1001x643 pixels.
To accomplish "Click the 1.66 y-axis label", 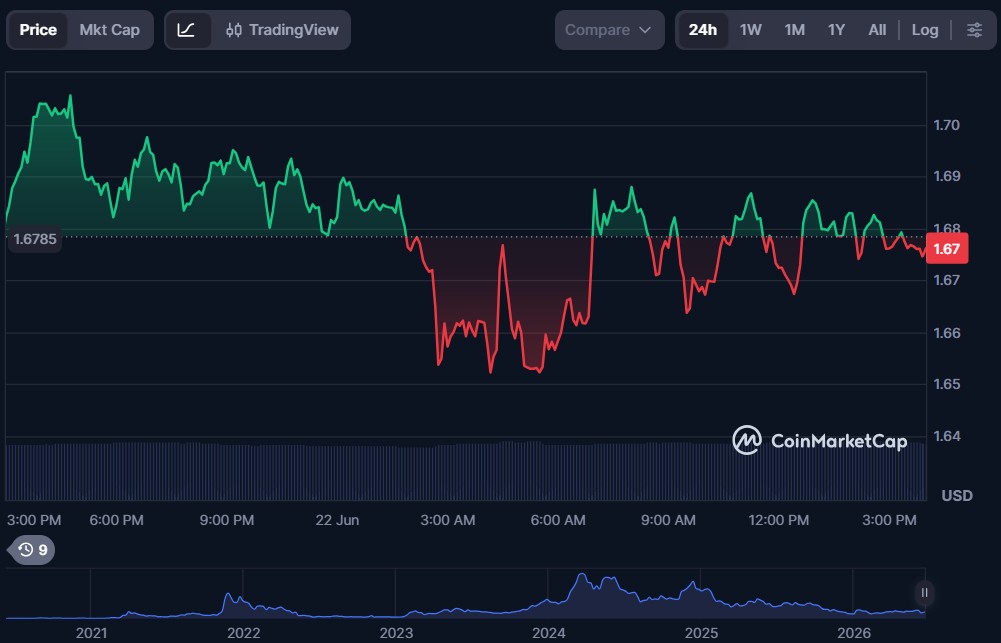I will click(947, 333).
